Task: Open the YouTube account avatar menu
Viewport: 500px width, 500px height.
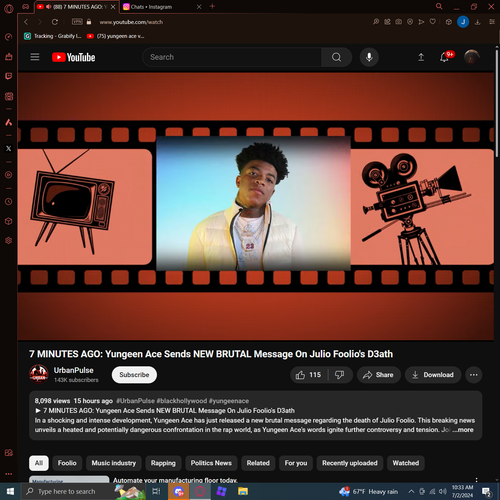Action: pos(472,57)
